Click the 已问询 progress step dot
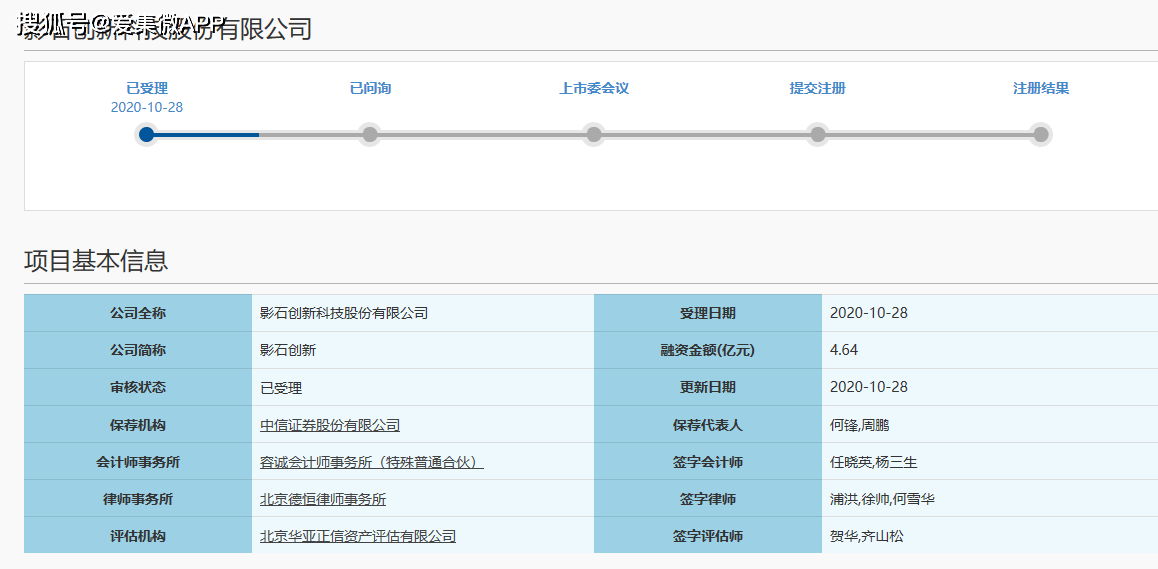The width and height of the screenshot is (1158, 569). pyautogui.click(x=370, y=134)
